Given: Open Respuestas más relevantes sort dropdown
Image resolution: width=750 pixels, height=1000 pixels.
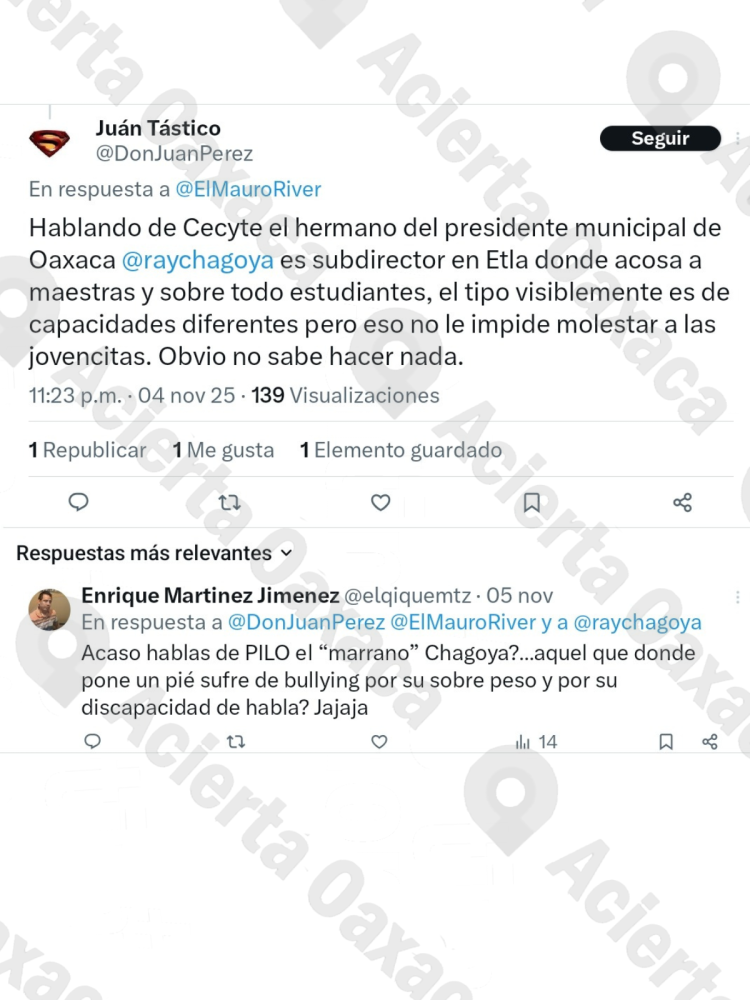Looking at the screenshot, I should (154, 553).
